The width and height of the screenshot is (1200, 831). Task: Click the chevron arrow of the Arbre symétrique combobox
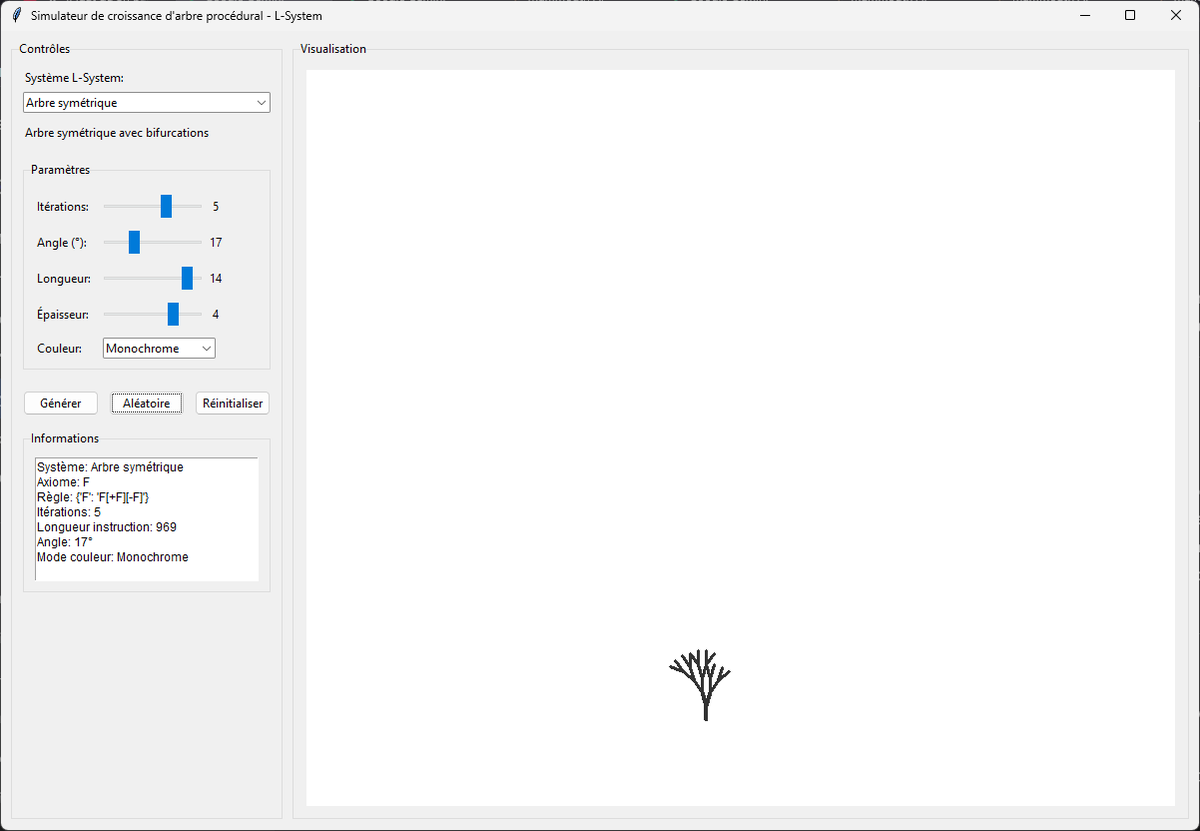[260, 102]
